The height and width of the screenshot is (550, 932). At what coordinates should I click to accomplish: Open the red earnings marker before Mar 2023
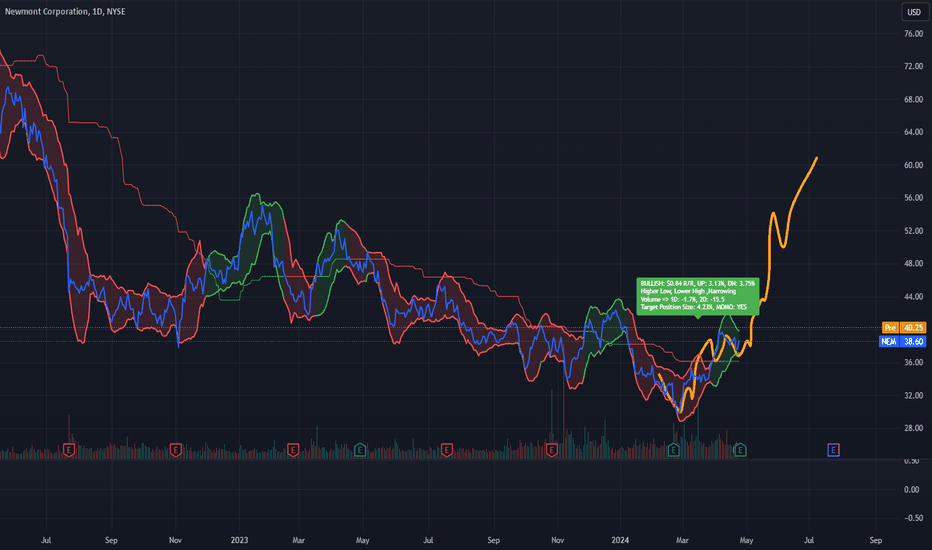coord(293,450)
